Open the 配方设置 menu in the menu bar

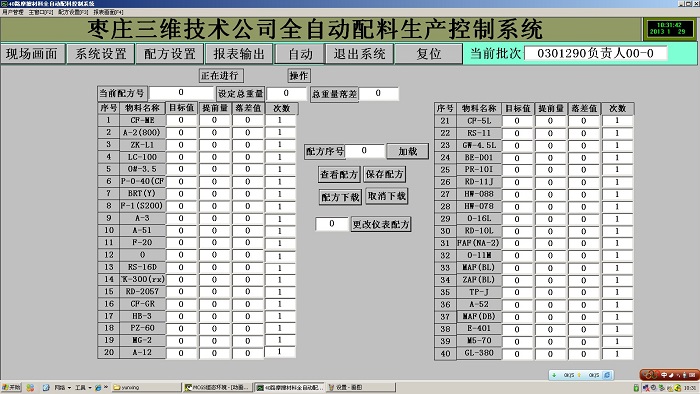[x=73, y=12]
